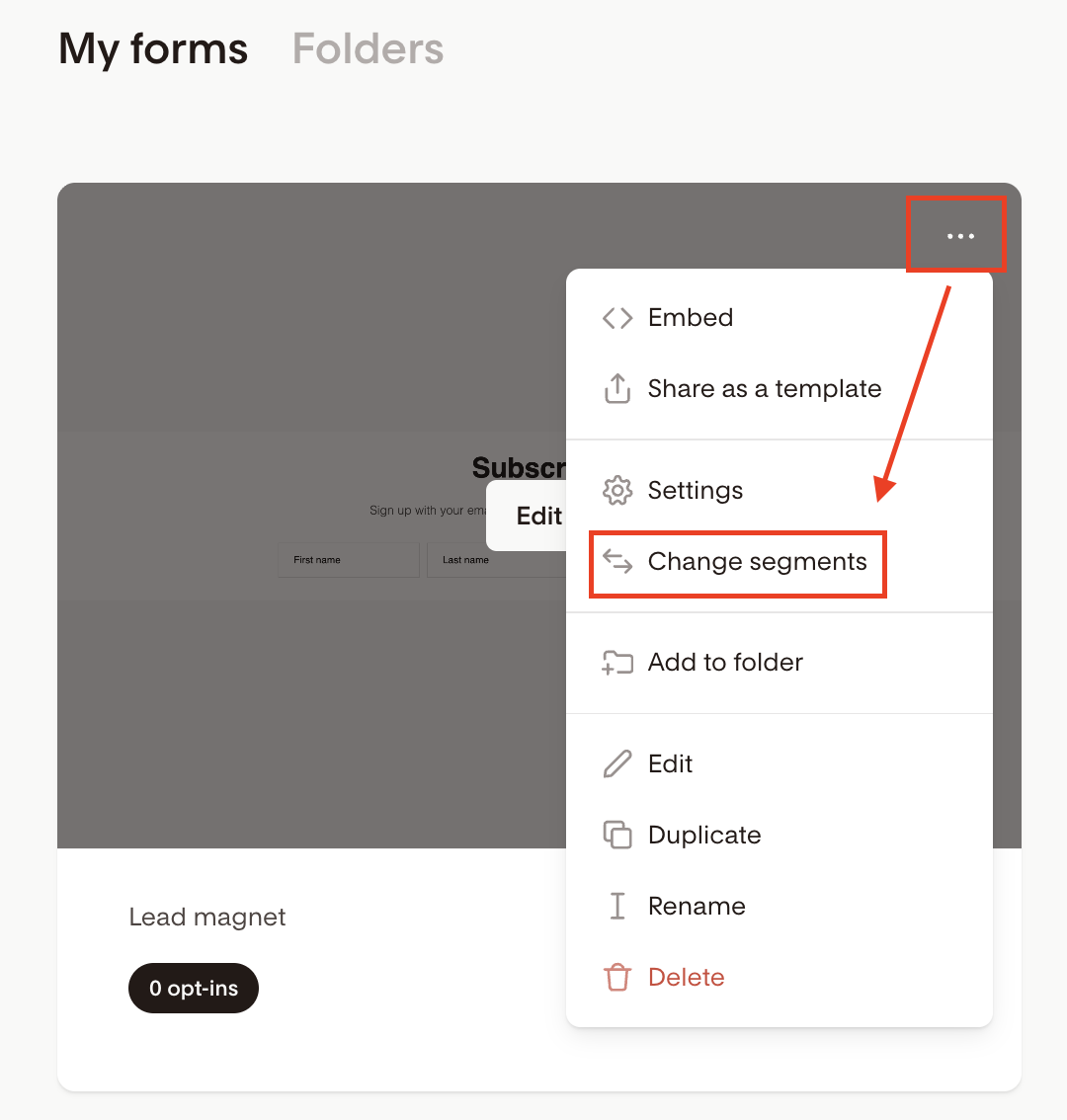Click the Duplicate copy icon
The height and width of the screenshot is (1120, 1067).
(617, 836)
